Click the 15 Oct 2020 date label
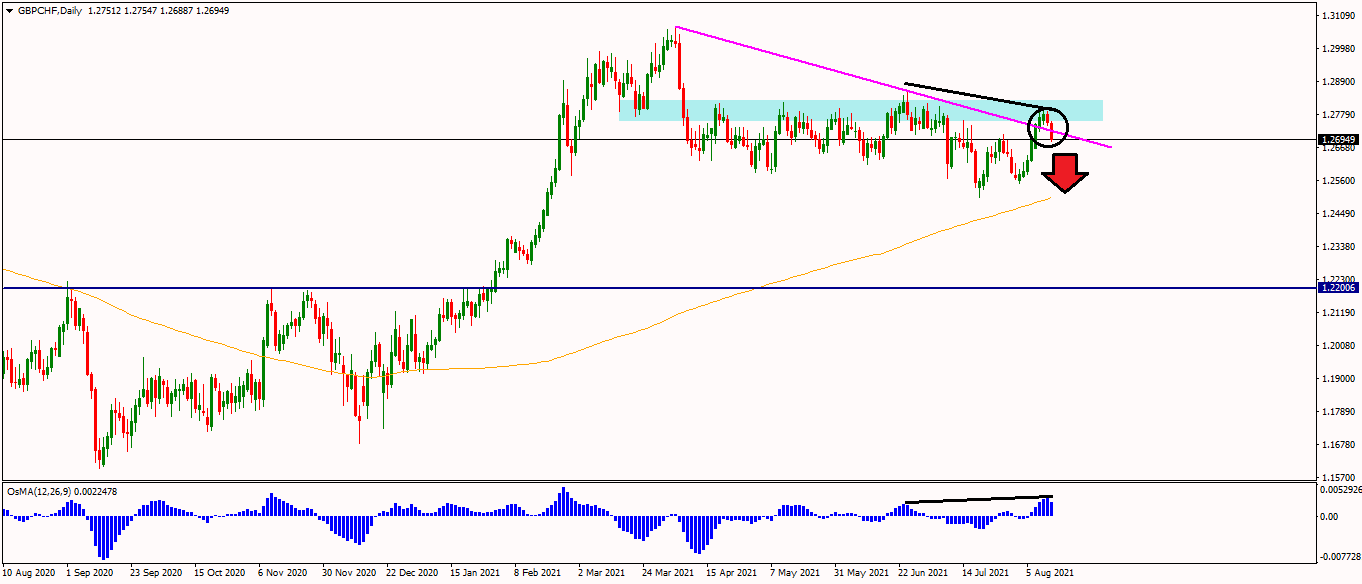The image size is (1362, 584). [x=220, y=573]
